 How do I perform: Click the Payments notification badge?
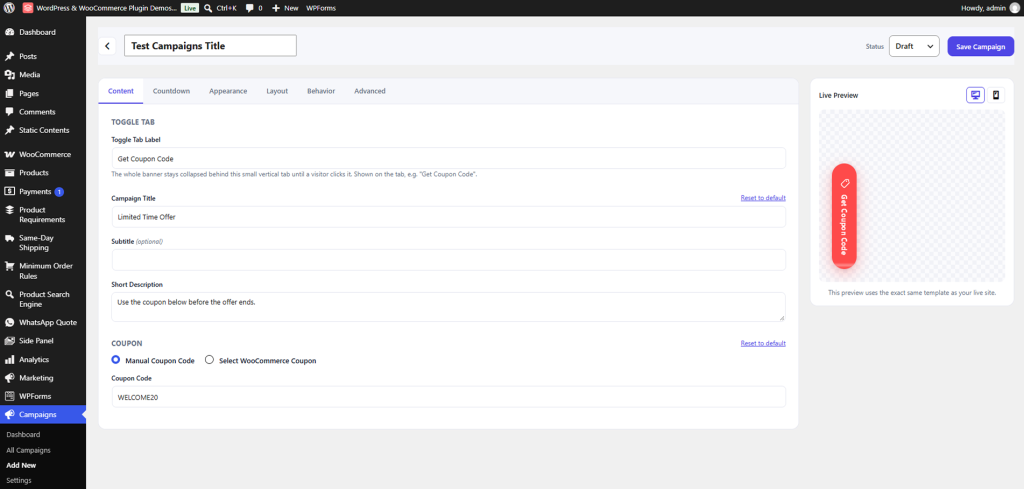[59, 191]
